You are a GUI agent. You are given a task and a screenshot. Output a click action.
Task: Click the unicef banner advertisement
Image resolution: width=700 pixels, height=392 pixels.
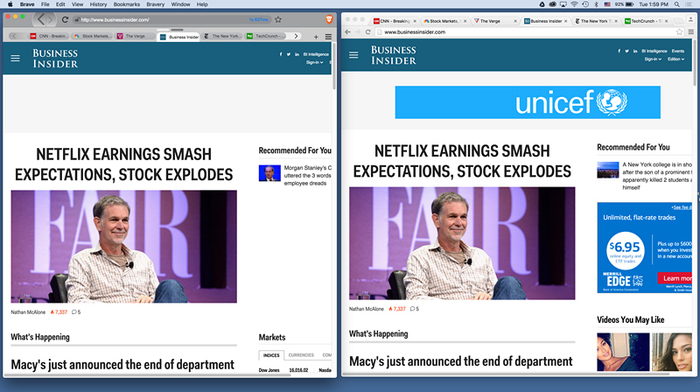[x=528, y=102]
